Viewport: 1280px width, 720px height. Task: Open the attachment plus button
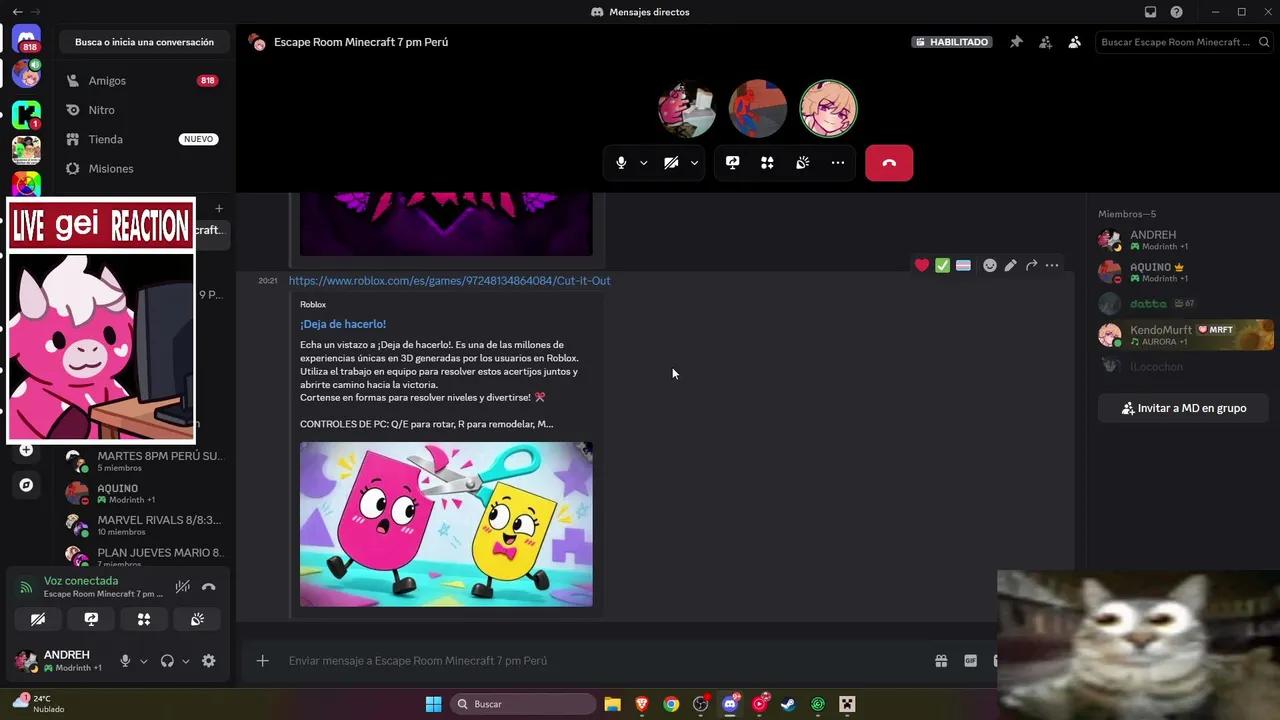pyautogui.click(x=262, y=661)
